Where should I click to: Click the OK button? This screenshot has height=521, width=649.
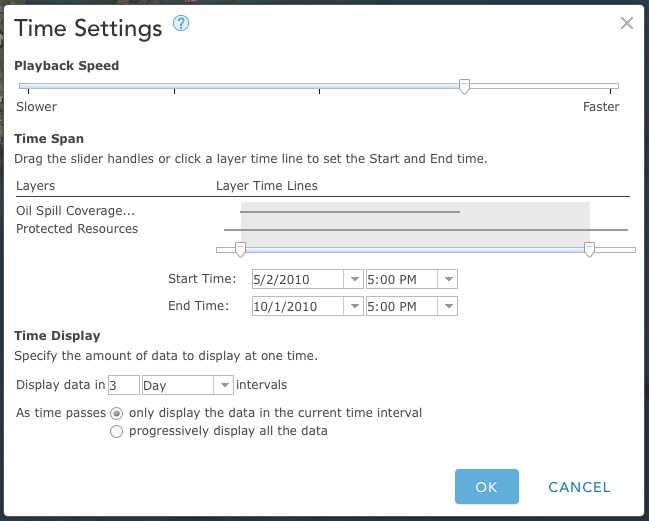point(486,487)
